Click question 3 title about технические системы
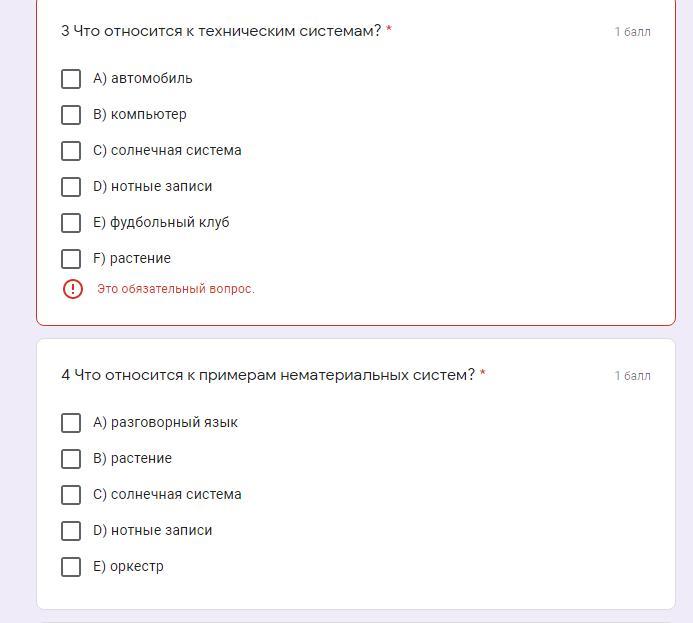Image resolution: width=693 pixels, height=623 pixels. (x=220, y=31)
